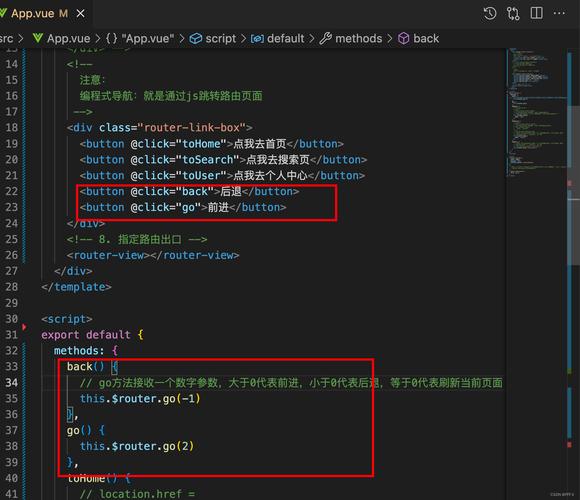580x500 pixels.
Task: Click the "back" handler on line 22
Action: 194,191
